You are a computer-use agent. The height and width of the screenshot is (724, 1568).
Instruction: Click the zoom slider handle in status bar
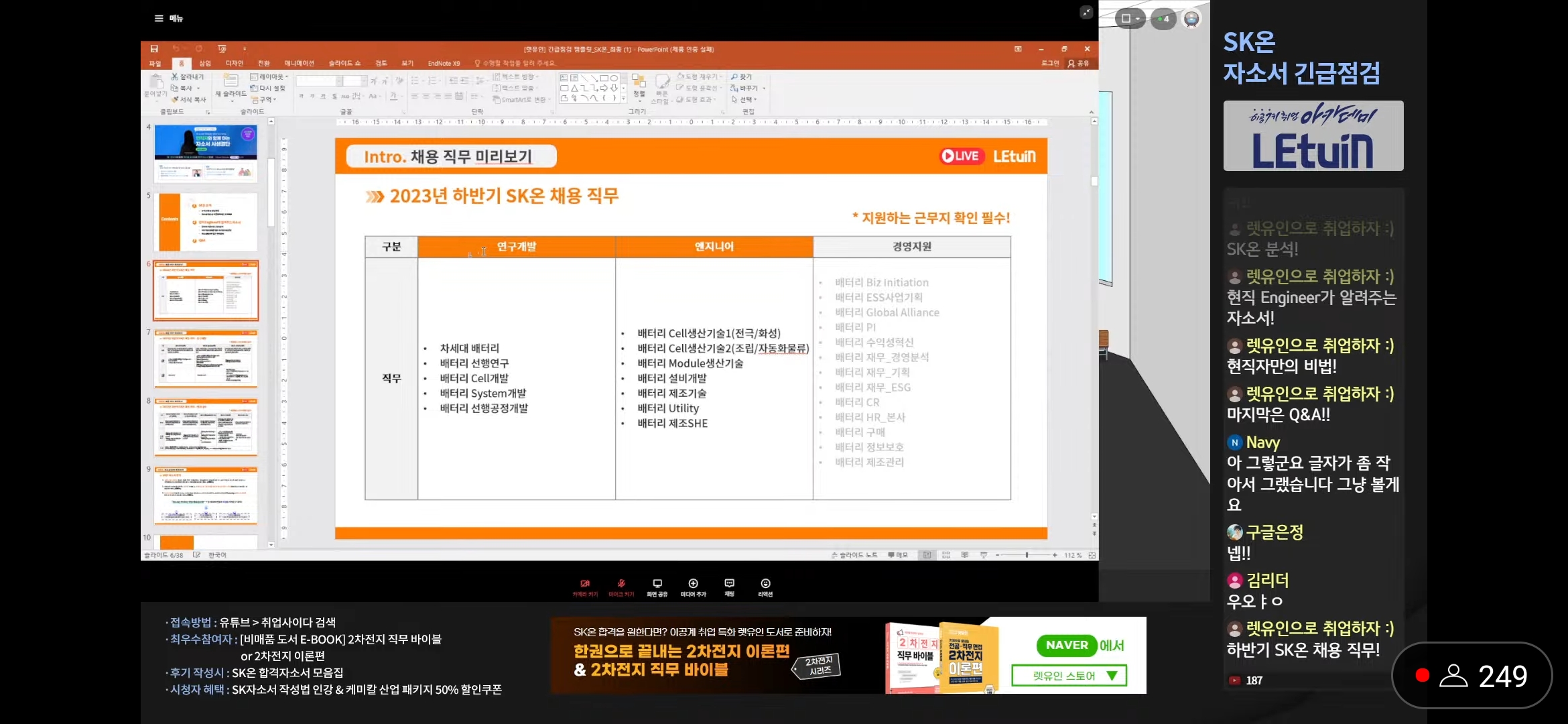click(x=1027, y=555)
